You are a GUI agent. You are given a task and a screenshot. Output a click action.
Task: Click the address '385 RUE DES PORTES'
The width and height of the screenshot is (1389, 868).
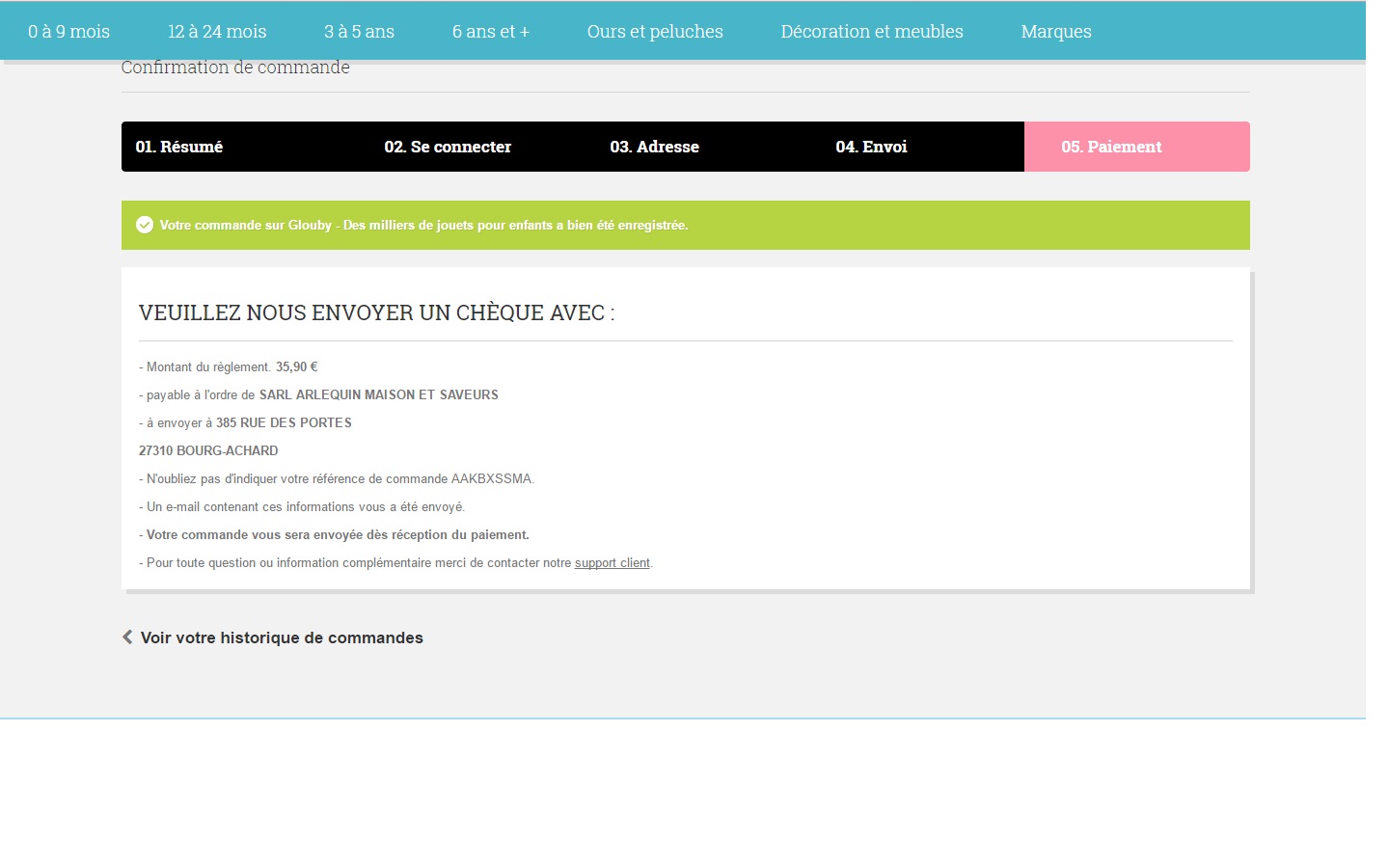pyautogui.click(x=284, y=423)
